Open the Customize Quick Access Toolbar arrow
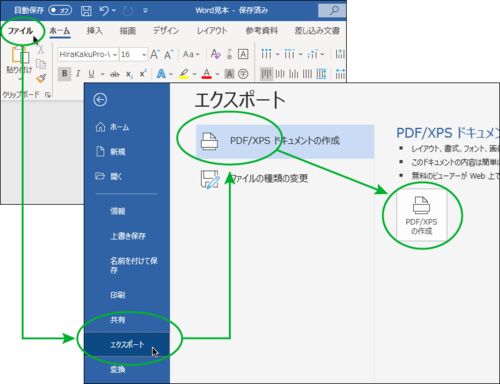The height and width of the screenshot is (384, 500). pos(145,11)
